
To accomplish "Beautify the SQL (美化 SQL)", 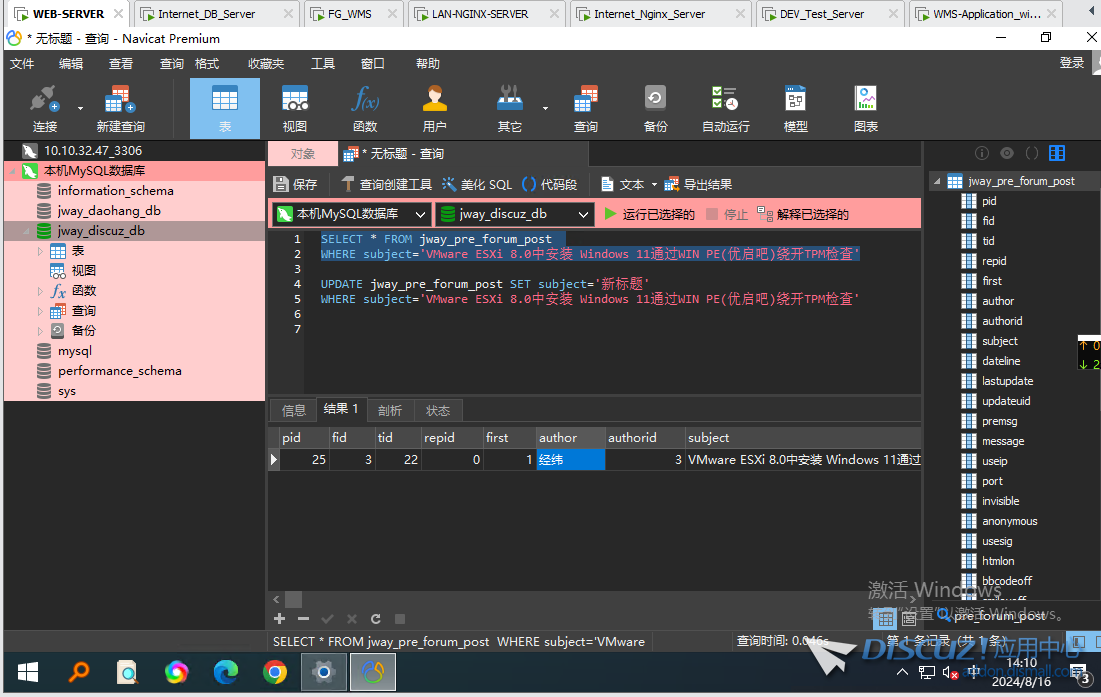I will (x=477, y=184).
